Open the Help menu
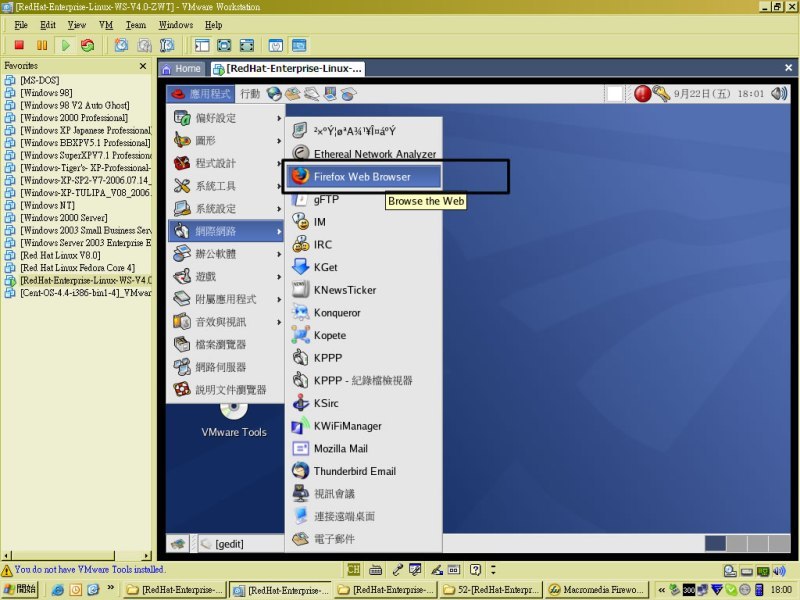The height and width of the screenshot is (600, 800). pyautogui.click(x=213, y=25)
